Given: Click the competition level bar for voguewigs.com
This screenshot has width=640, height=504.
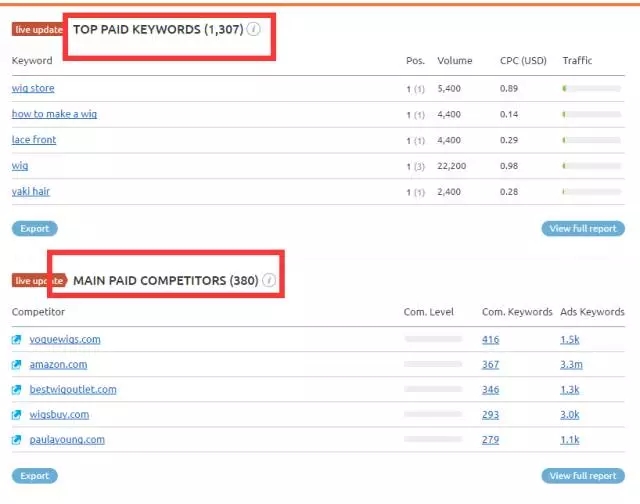Looking at the screenshot, I should coord(434,340).
